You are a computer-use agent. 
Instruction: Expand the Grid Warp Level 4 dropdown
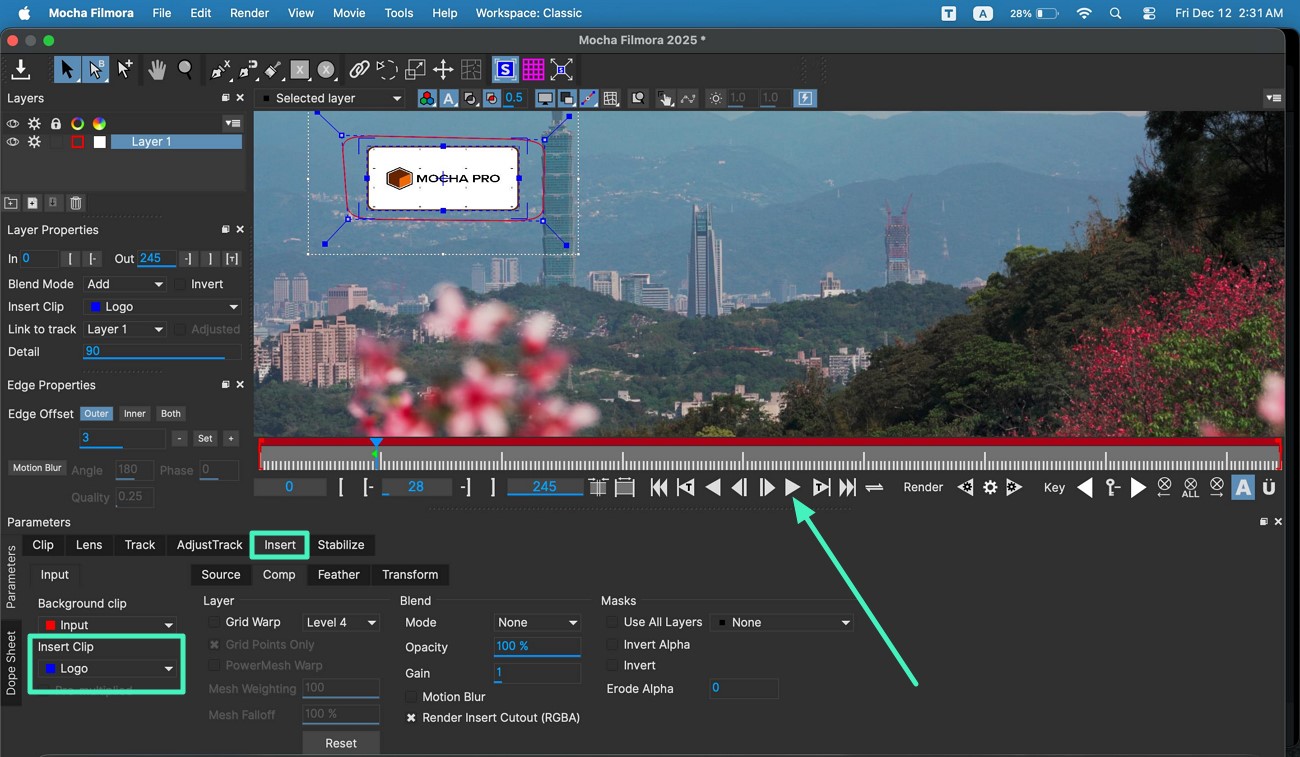(x=340, y=621)
